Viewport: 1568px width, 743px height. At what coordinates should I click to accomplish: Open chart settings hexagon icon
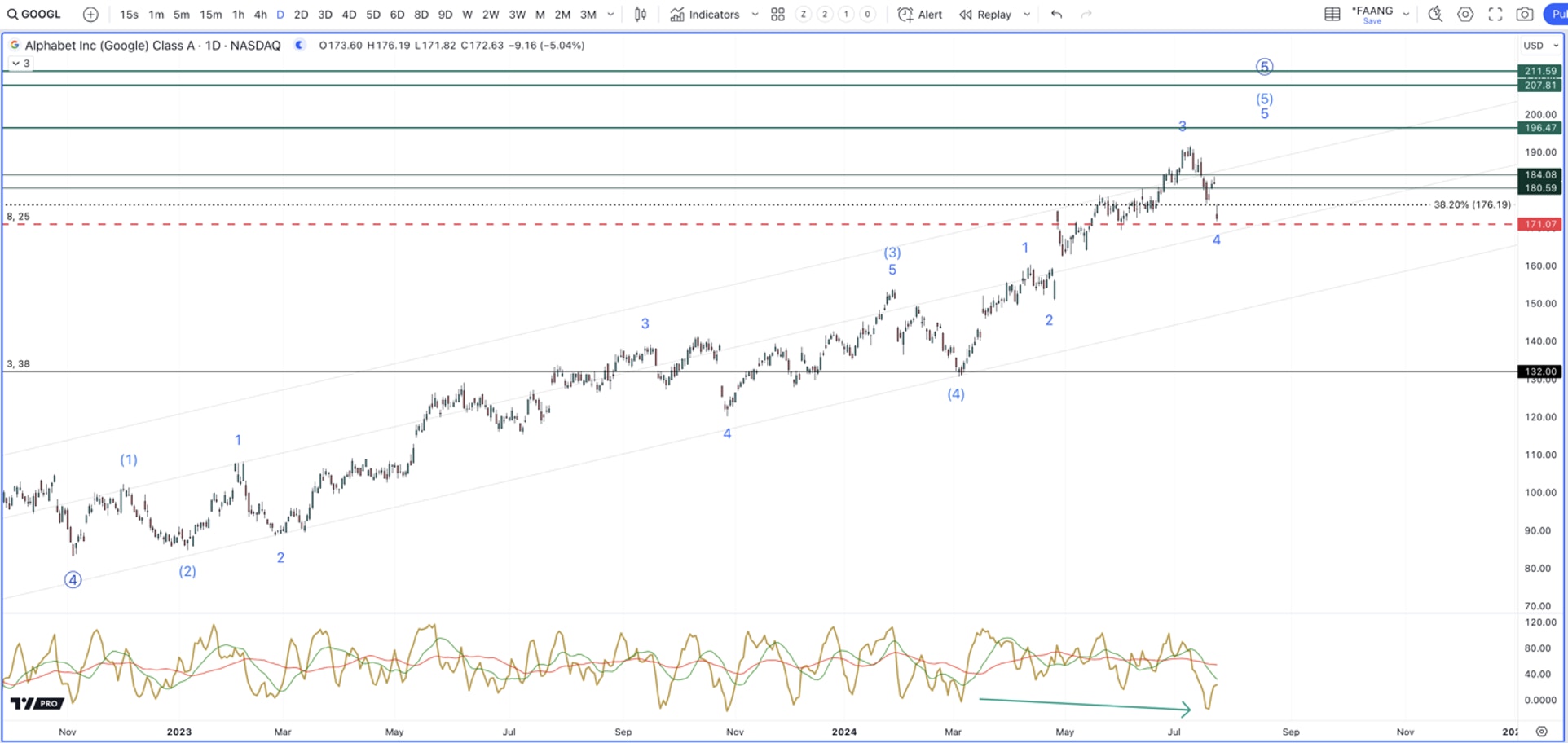click(x=1465, y=14)
